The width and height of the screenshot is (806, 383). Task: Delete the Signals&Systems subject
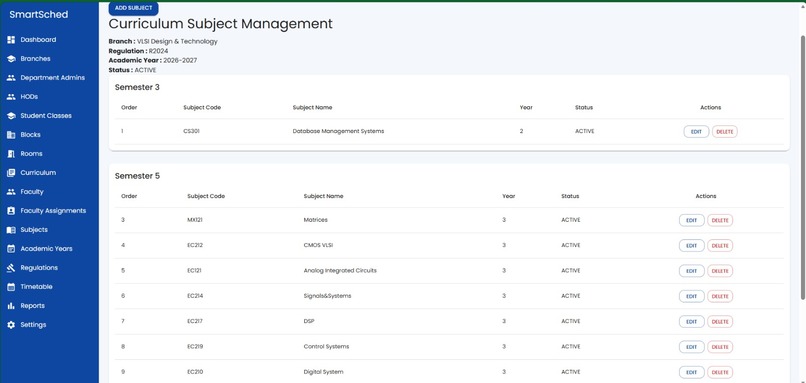click(720, 296)
